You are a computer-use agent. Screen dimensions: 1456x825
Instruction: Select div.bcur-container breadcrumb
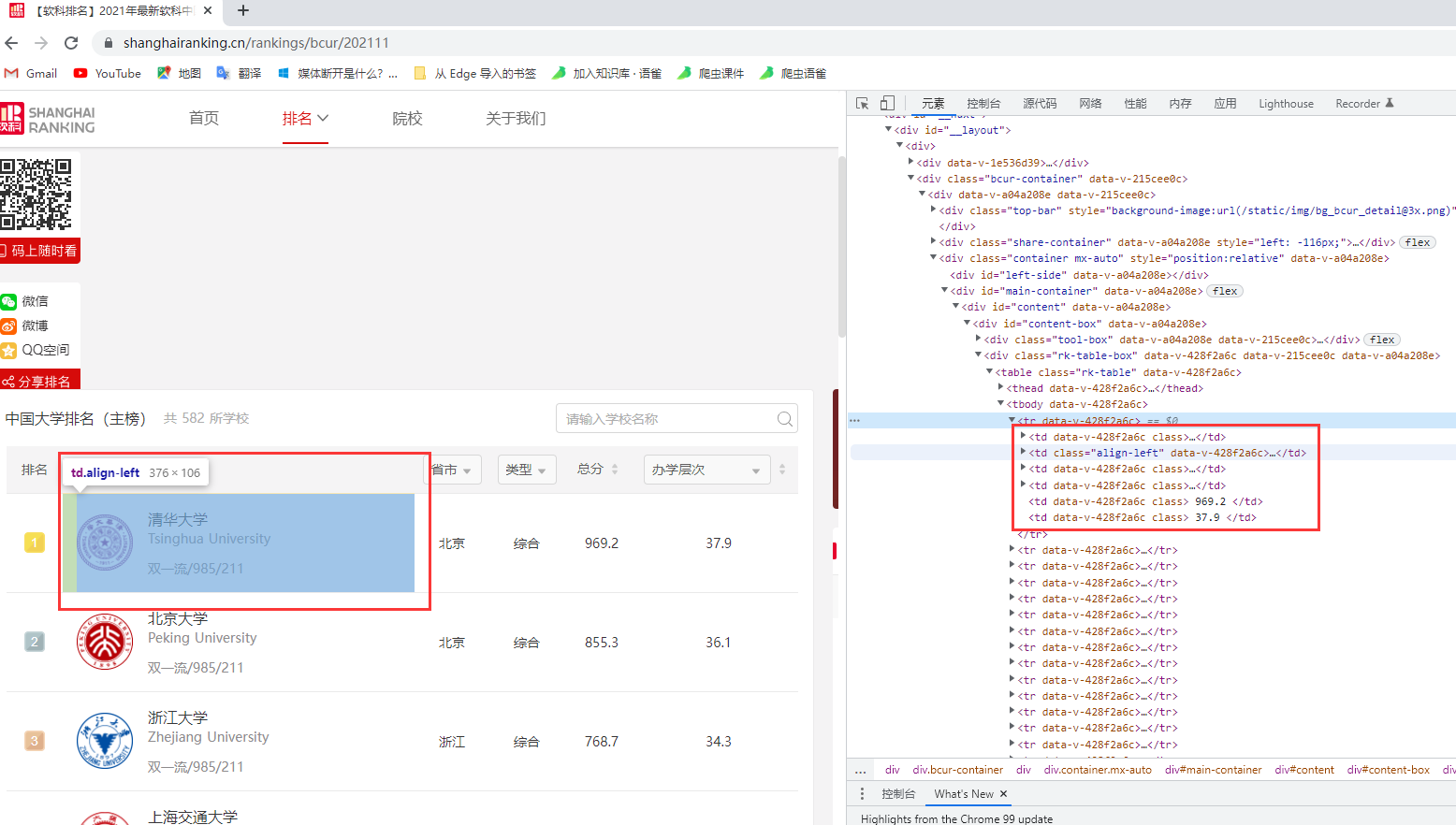tap(958, 770)
